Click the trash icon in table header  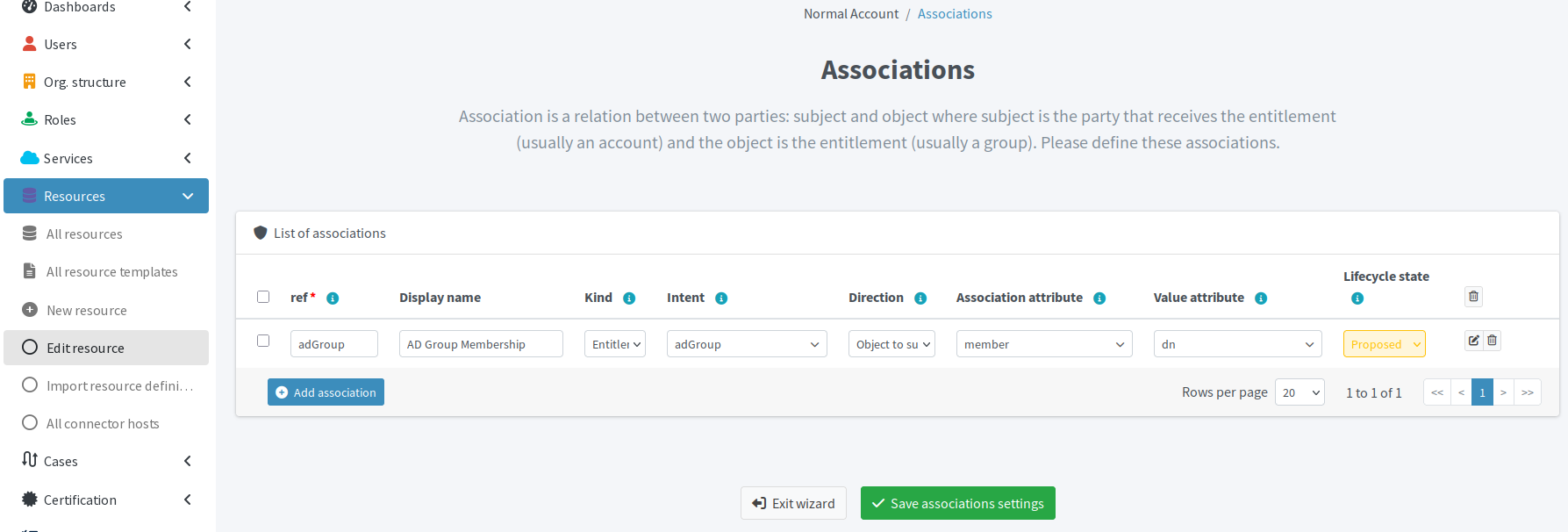point(1474,297)
